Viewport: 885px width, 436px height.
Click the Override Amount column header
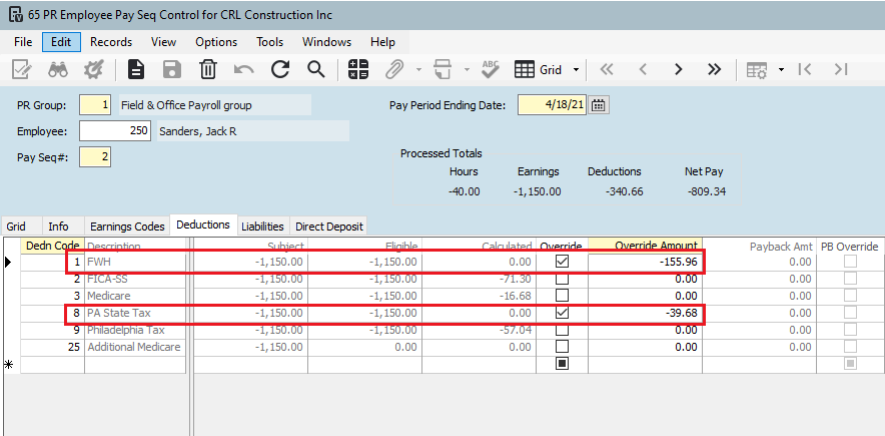pos(645,246)
